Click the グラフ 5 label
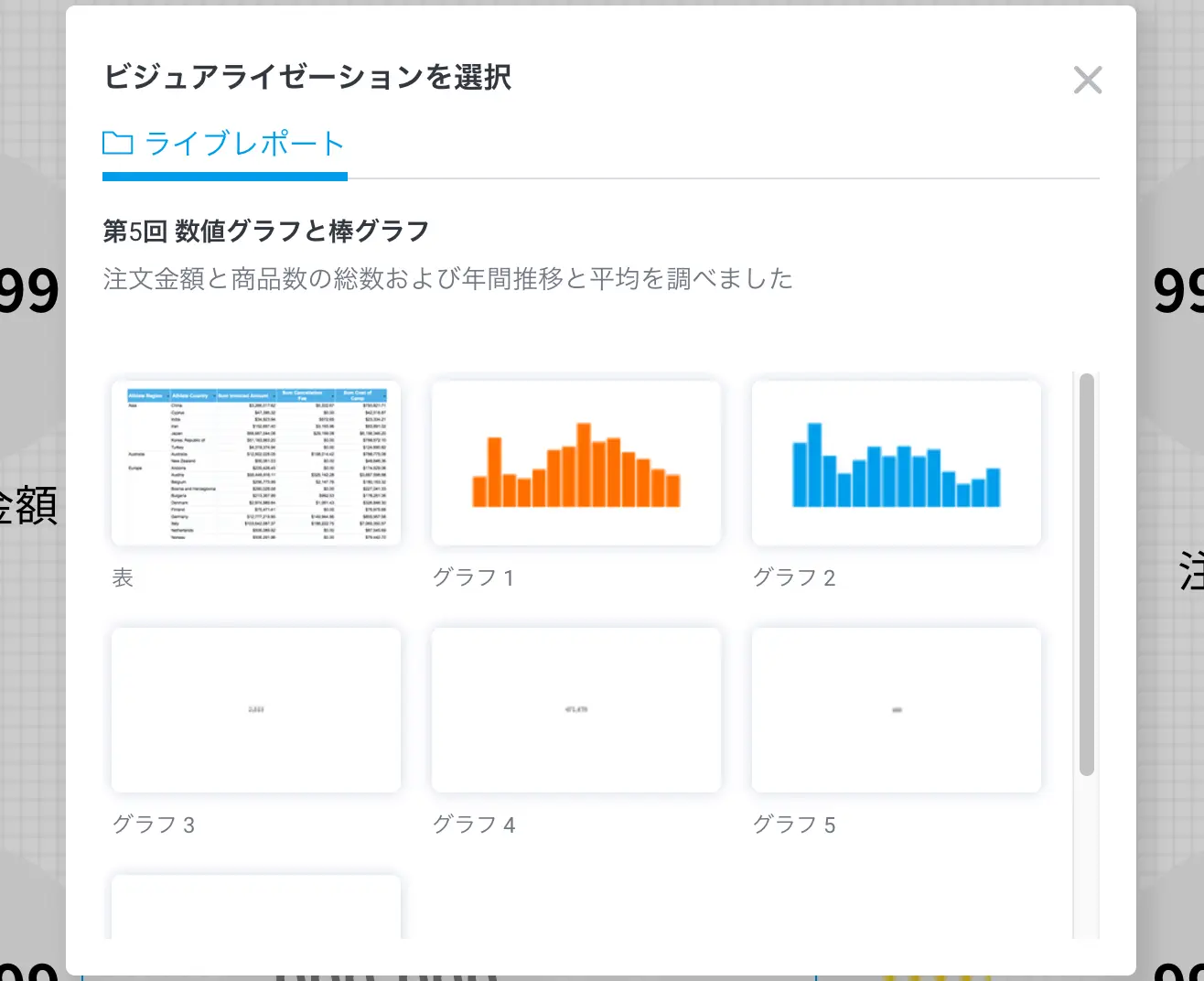The image size is (1204, 981). 793,825
